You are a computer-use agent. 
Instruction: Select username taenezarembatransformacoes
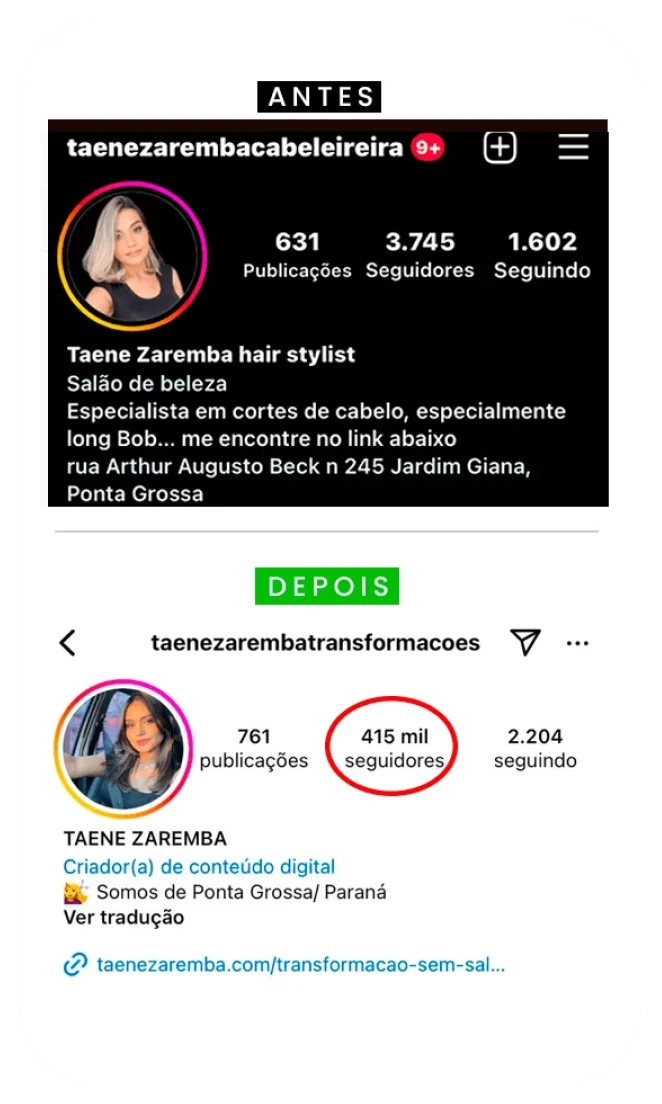point(316,643)
